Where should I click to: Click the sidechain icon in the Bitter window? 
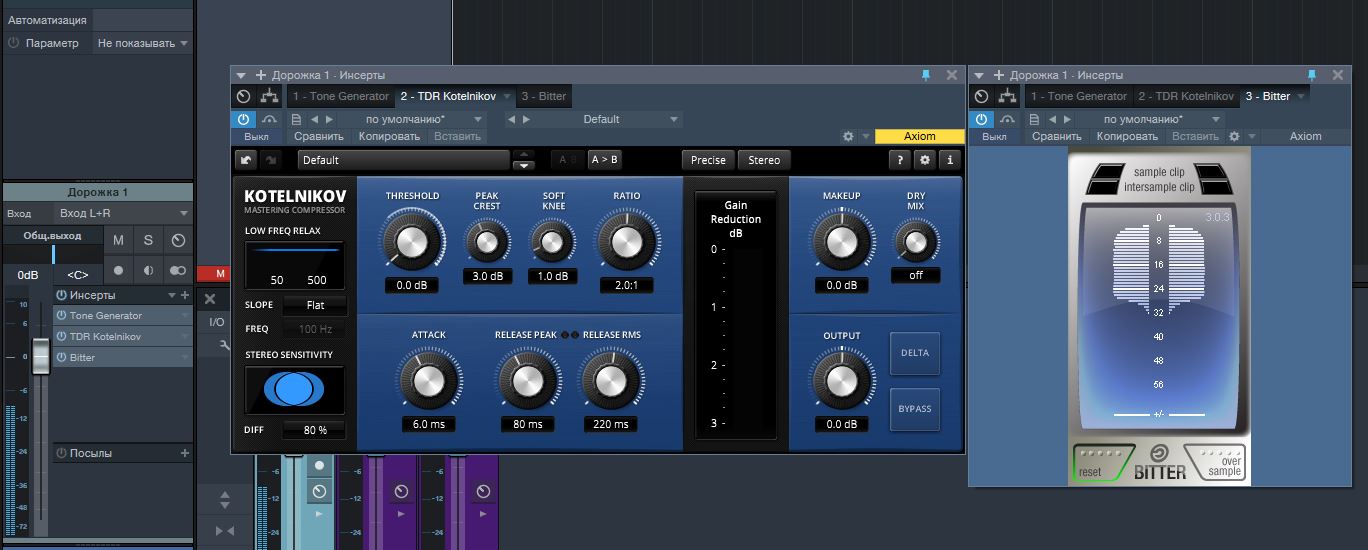click(1007, 119)
